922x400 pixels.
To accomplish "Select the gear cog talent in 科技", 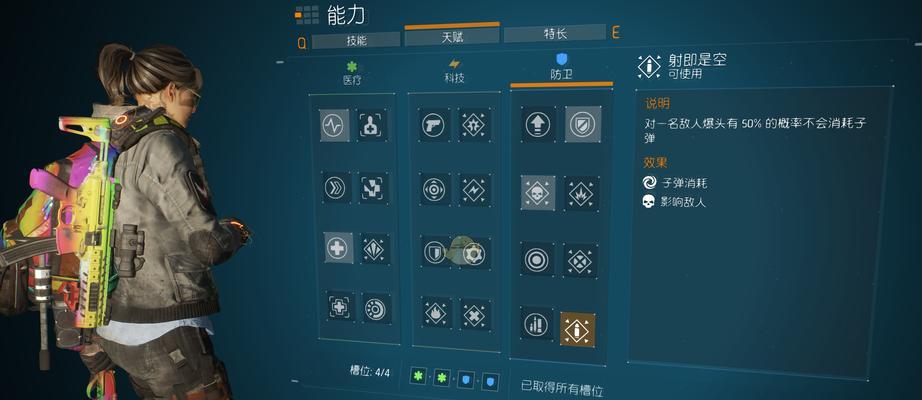I will (x=473, y=254).
